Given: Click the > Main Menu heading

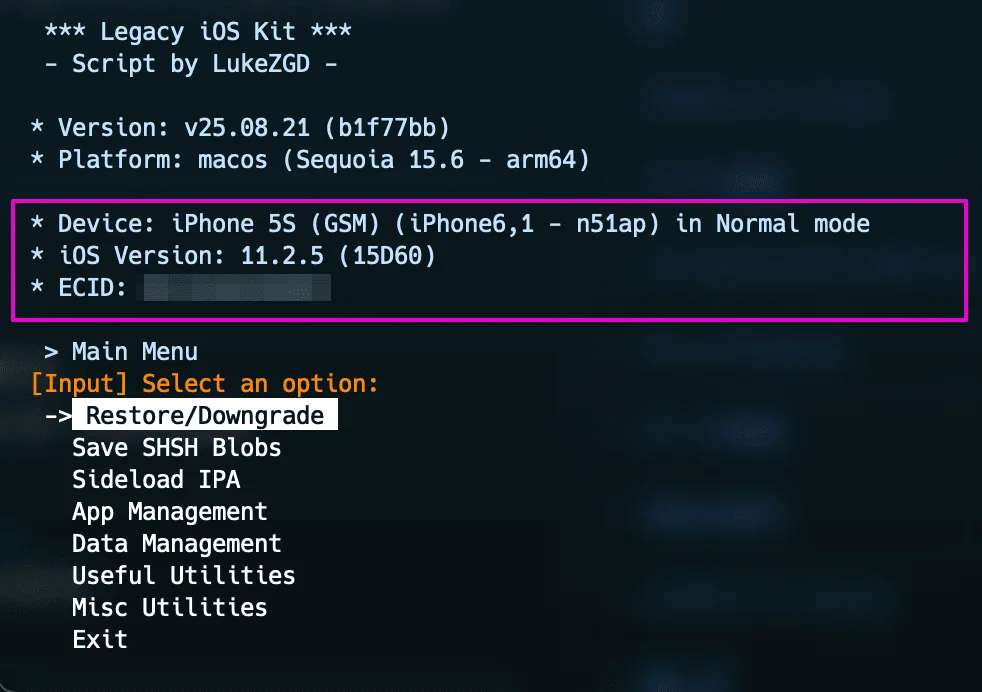Looking at the screenshot, I should point(121,352).
